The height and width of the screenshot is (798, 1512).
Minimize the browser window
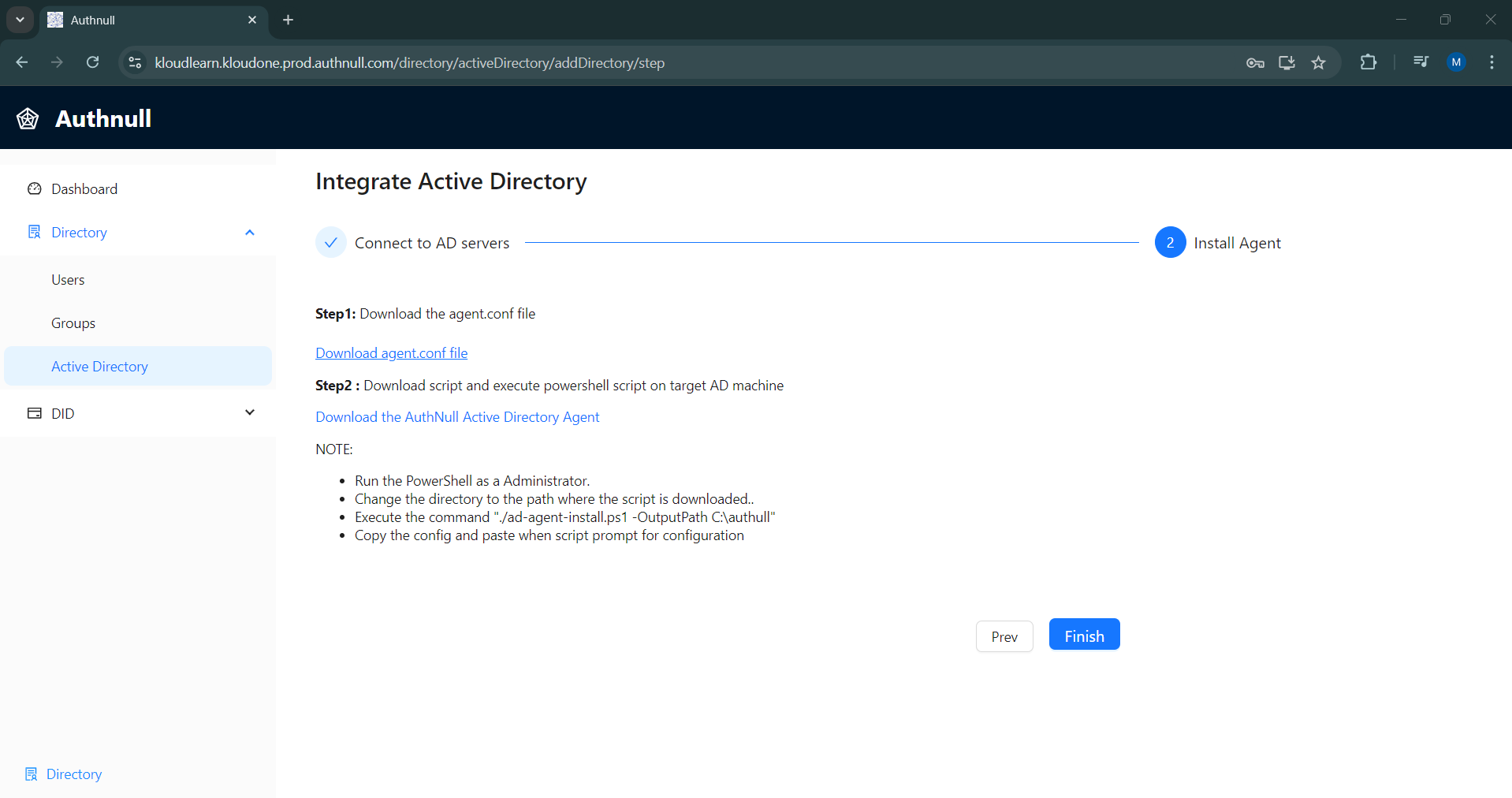pos(1401,20)
